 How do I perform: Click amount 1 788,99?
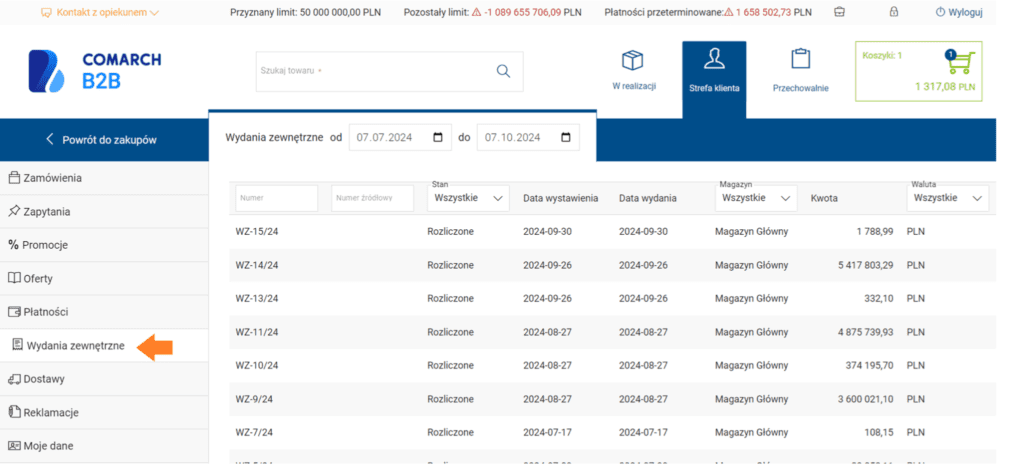(x=876, y=231)
